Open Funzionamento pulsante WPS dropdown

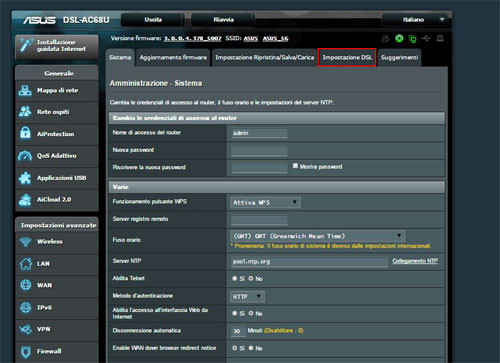coord(265,202)
